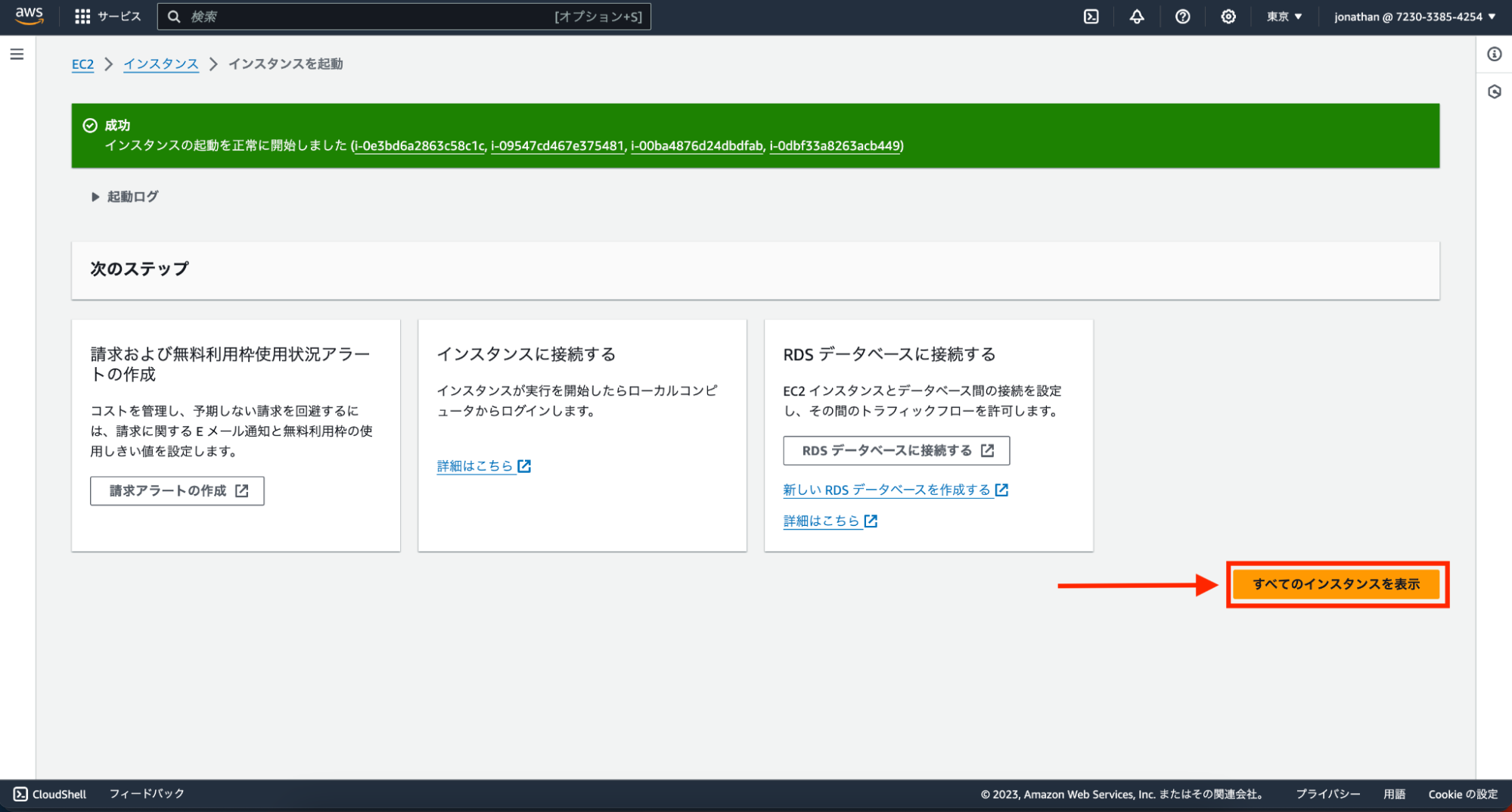The image size is (1512, 812).
Task: Open the info panel icon on right edge
Action: pyautogui.click(x=1494, y=54)
